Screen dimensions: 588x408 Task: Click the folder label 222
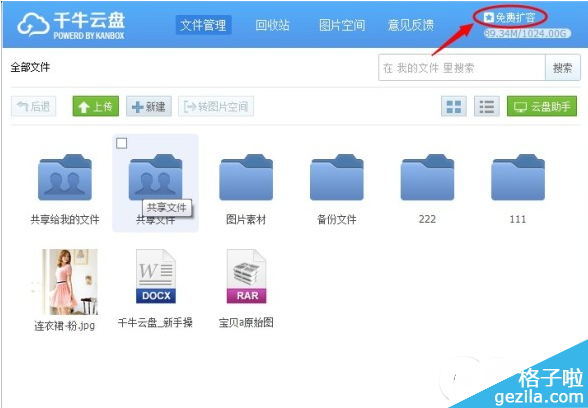click(428, 219)
